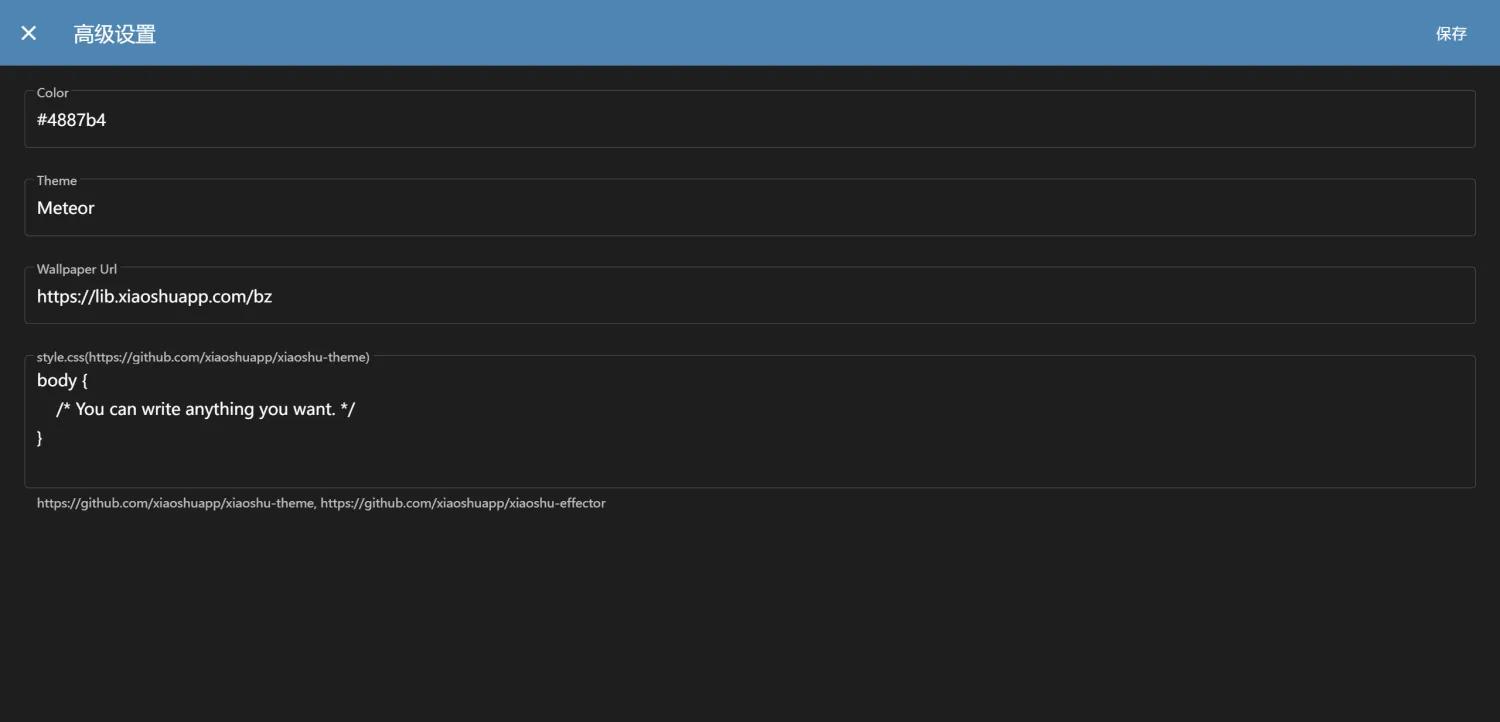Focus the Wallpaper Url input field
The width and height of the screenshot is (1500, 722).
coord(750,296)
